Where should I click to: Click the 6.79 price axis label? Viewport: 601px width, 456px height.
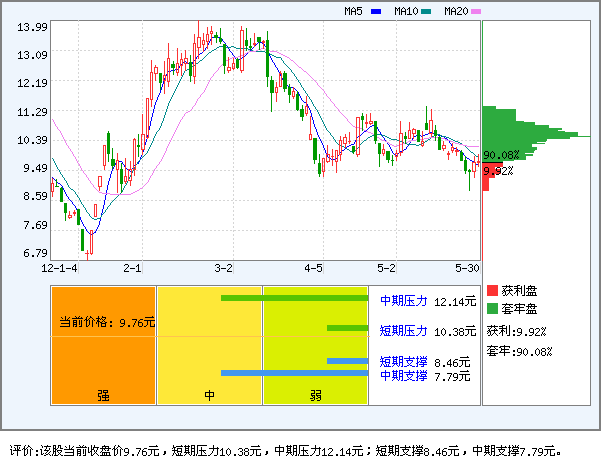35,253
